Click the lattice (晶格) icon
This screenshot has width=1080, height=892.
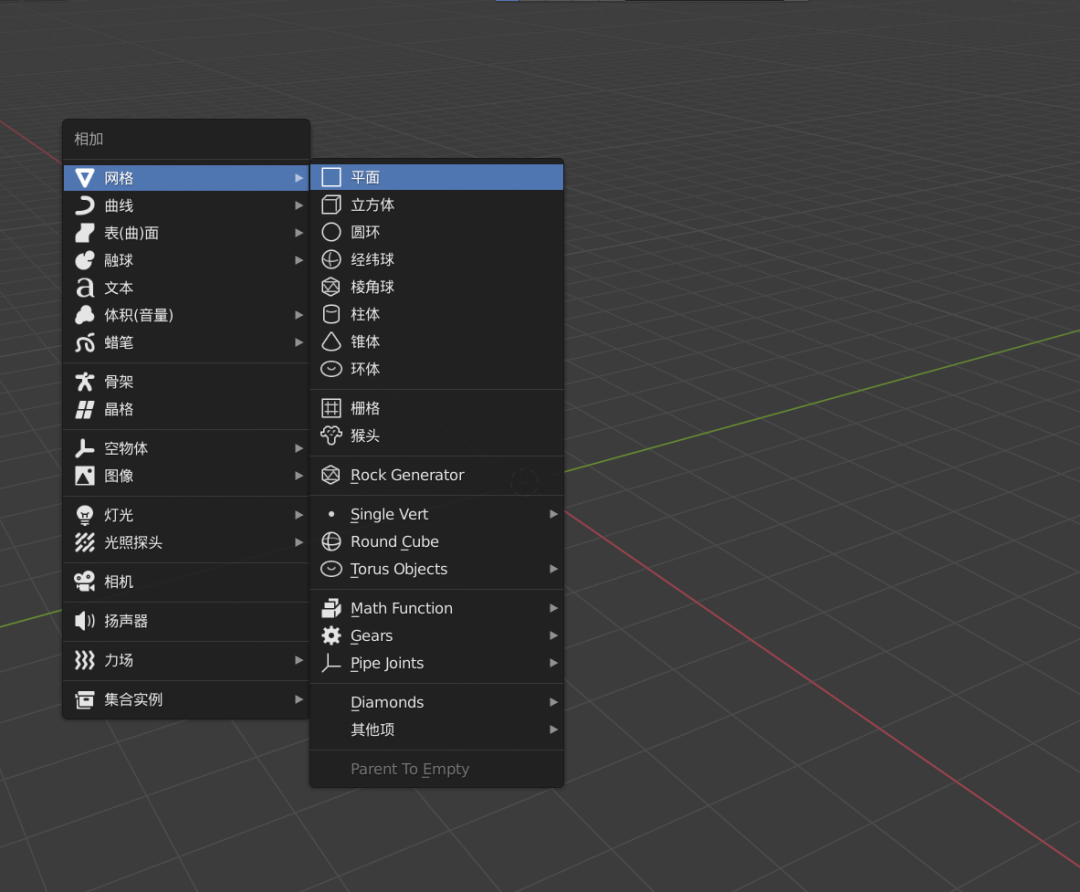pyautogui.click(x=85, y=409)
